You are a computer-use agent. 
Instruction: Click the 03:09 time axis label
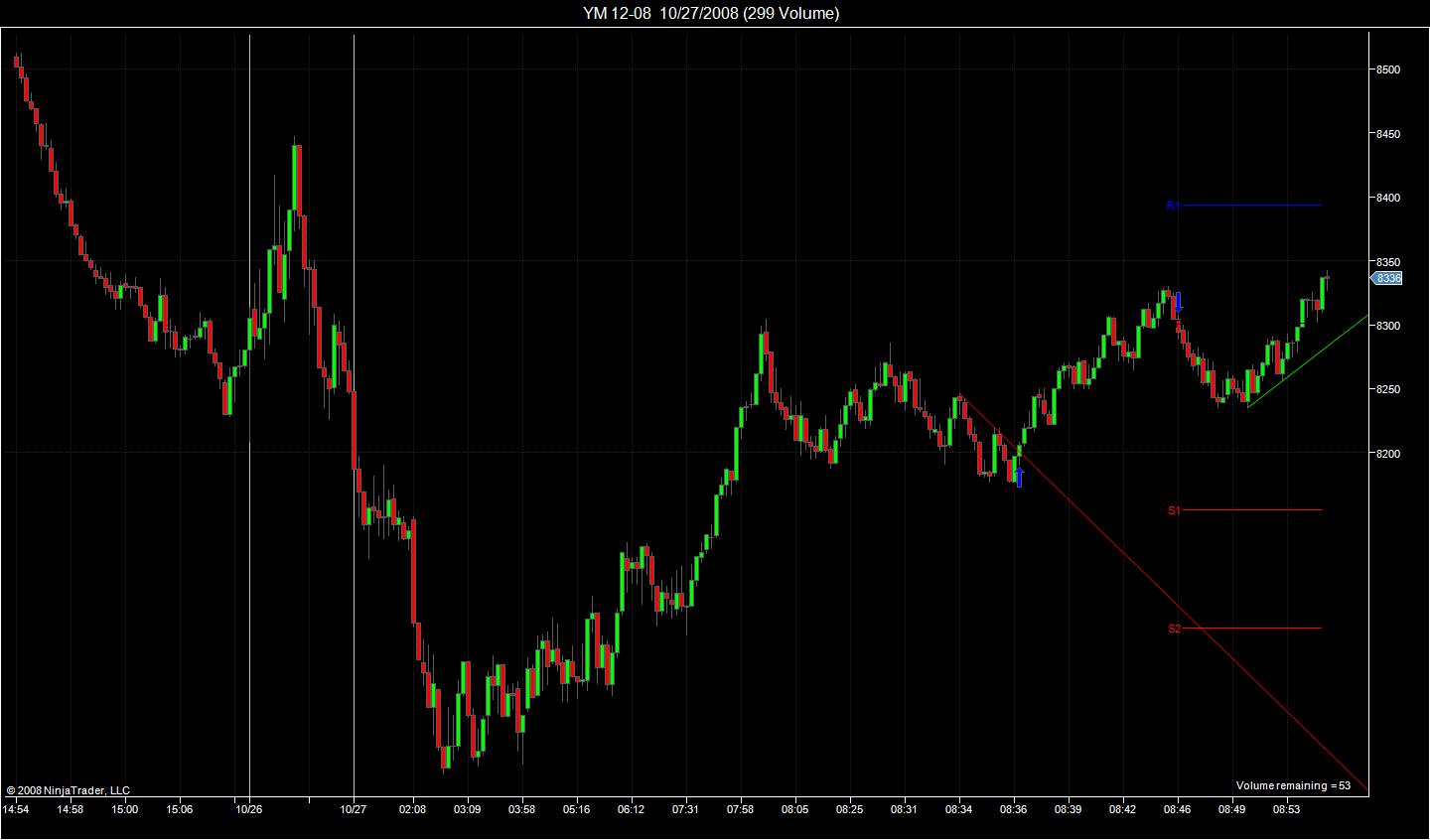point(467,809)
